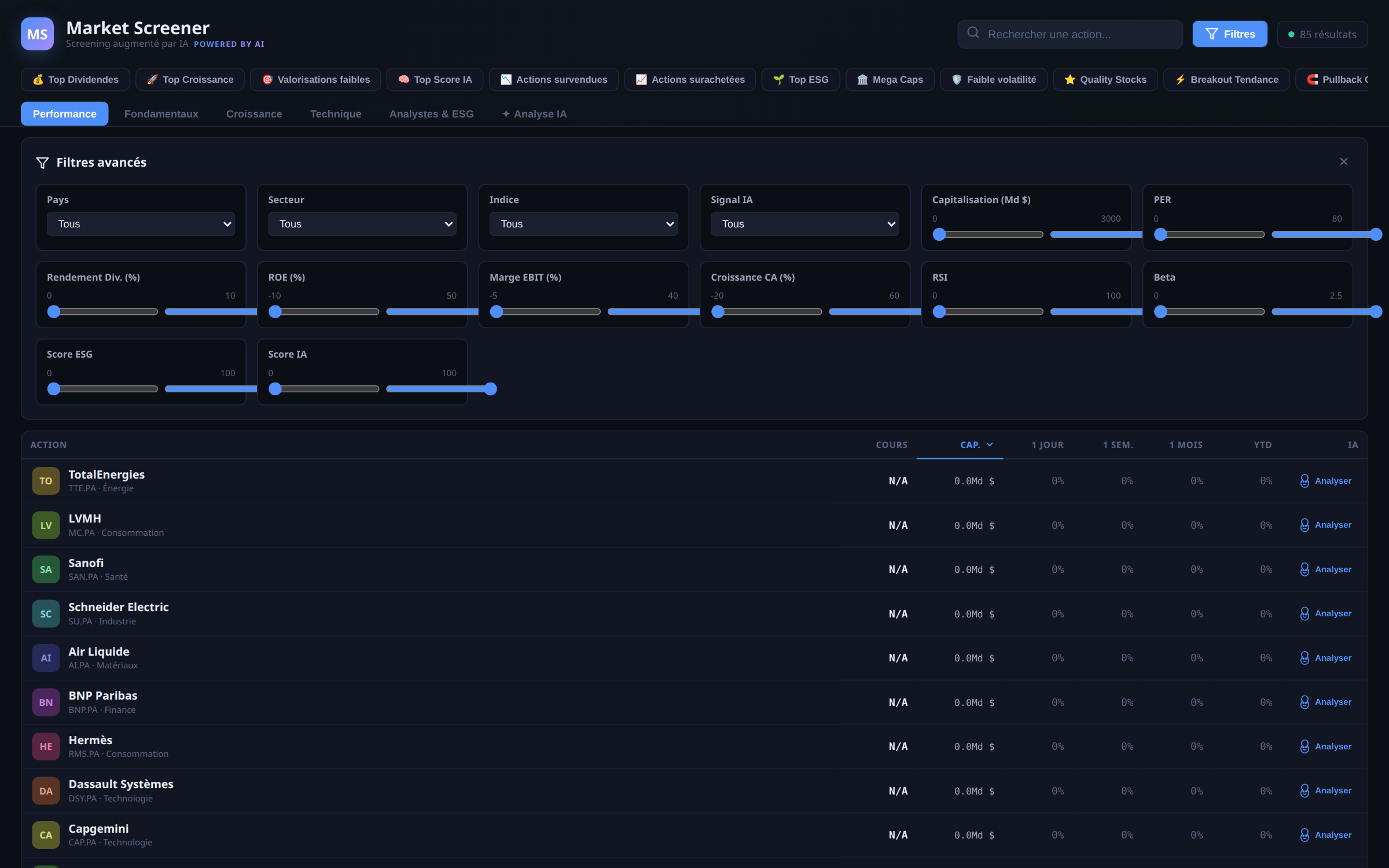
Task: Apply the Valorisations faibles preset
Action: [x=315, y=79]
